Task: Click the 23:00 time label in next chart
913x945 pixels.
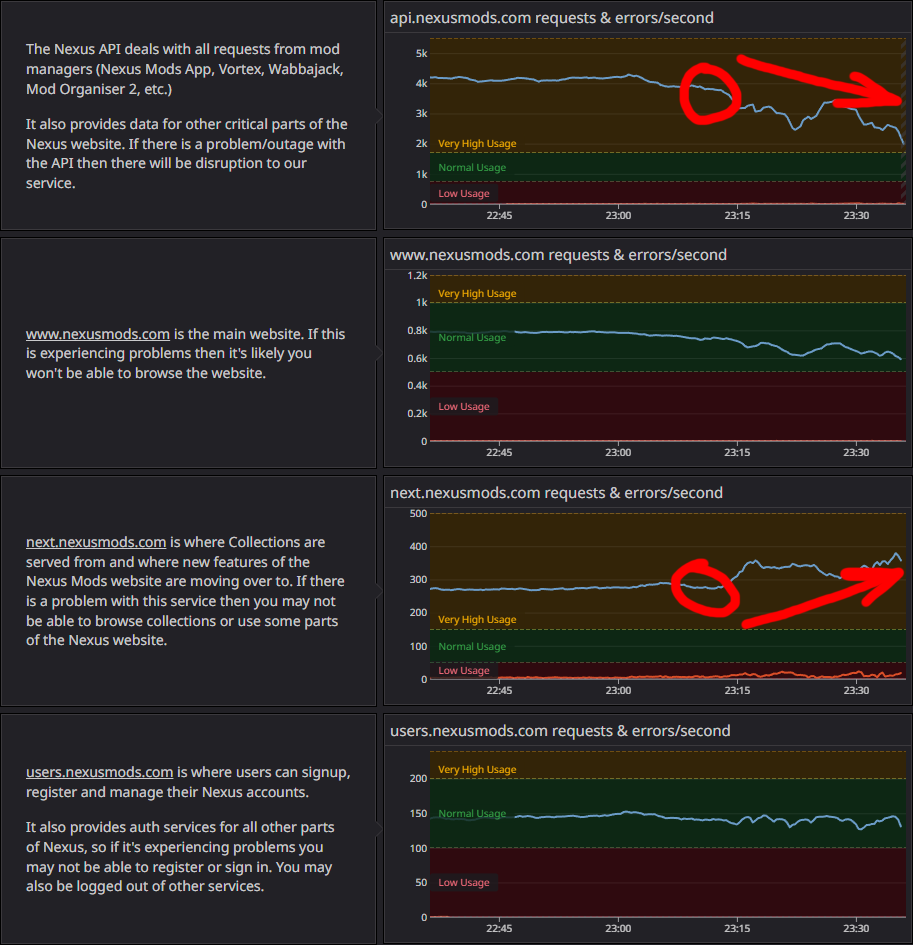Action: (x=618, y=690)
